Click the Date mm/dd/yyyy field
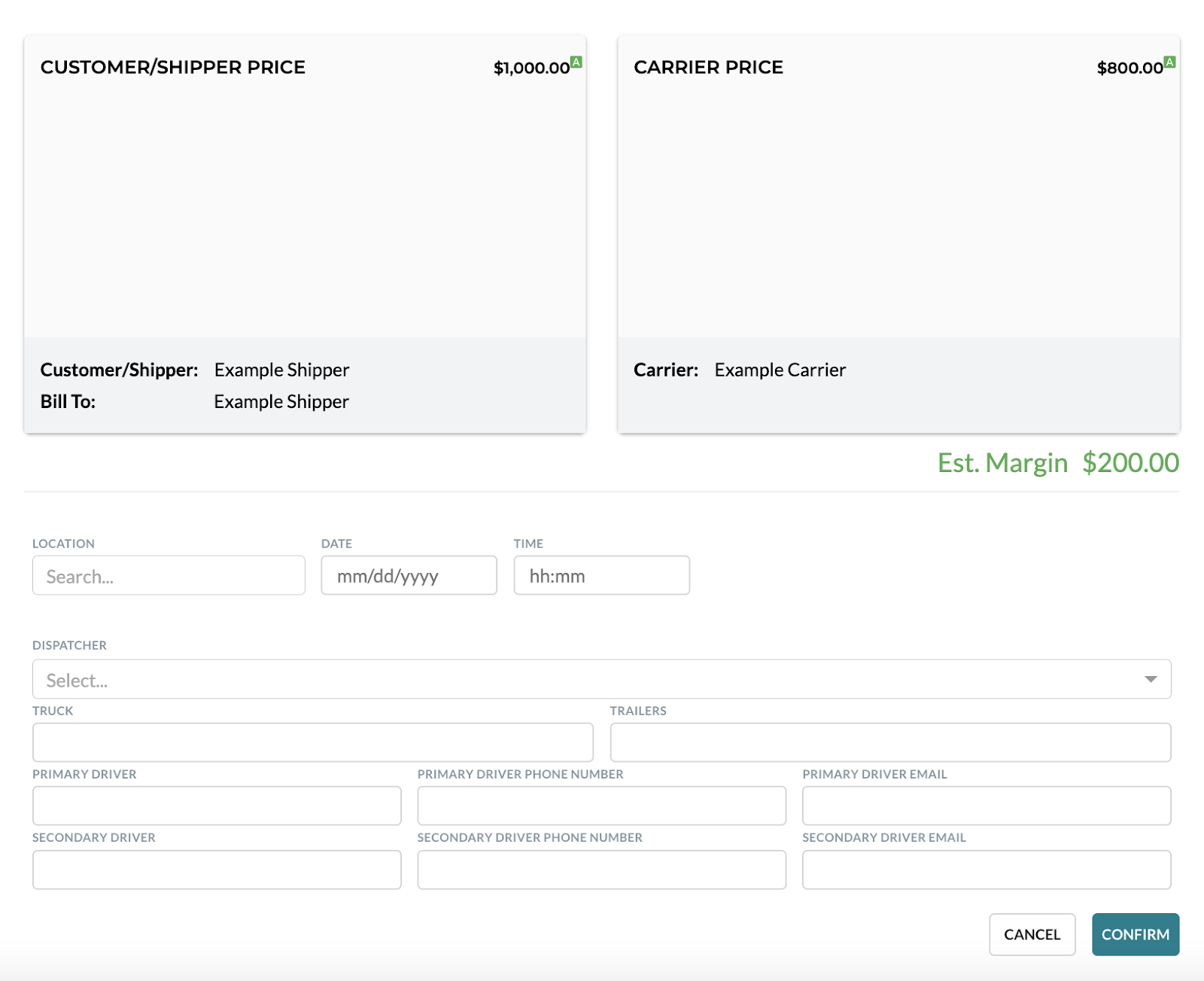1204x981 pixels. click(409, 575)
